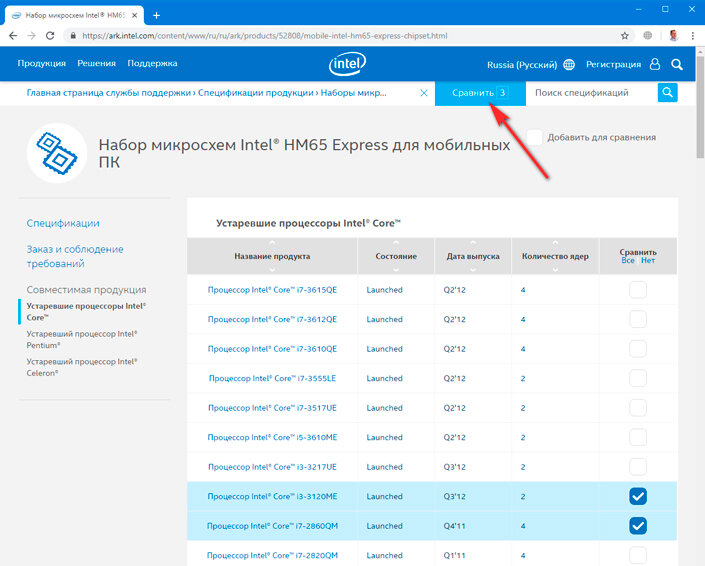Check compare box for Core i3-3217UE
This screenshot has width=705, height=566.
638,467
